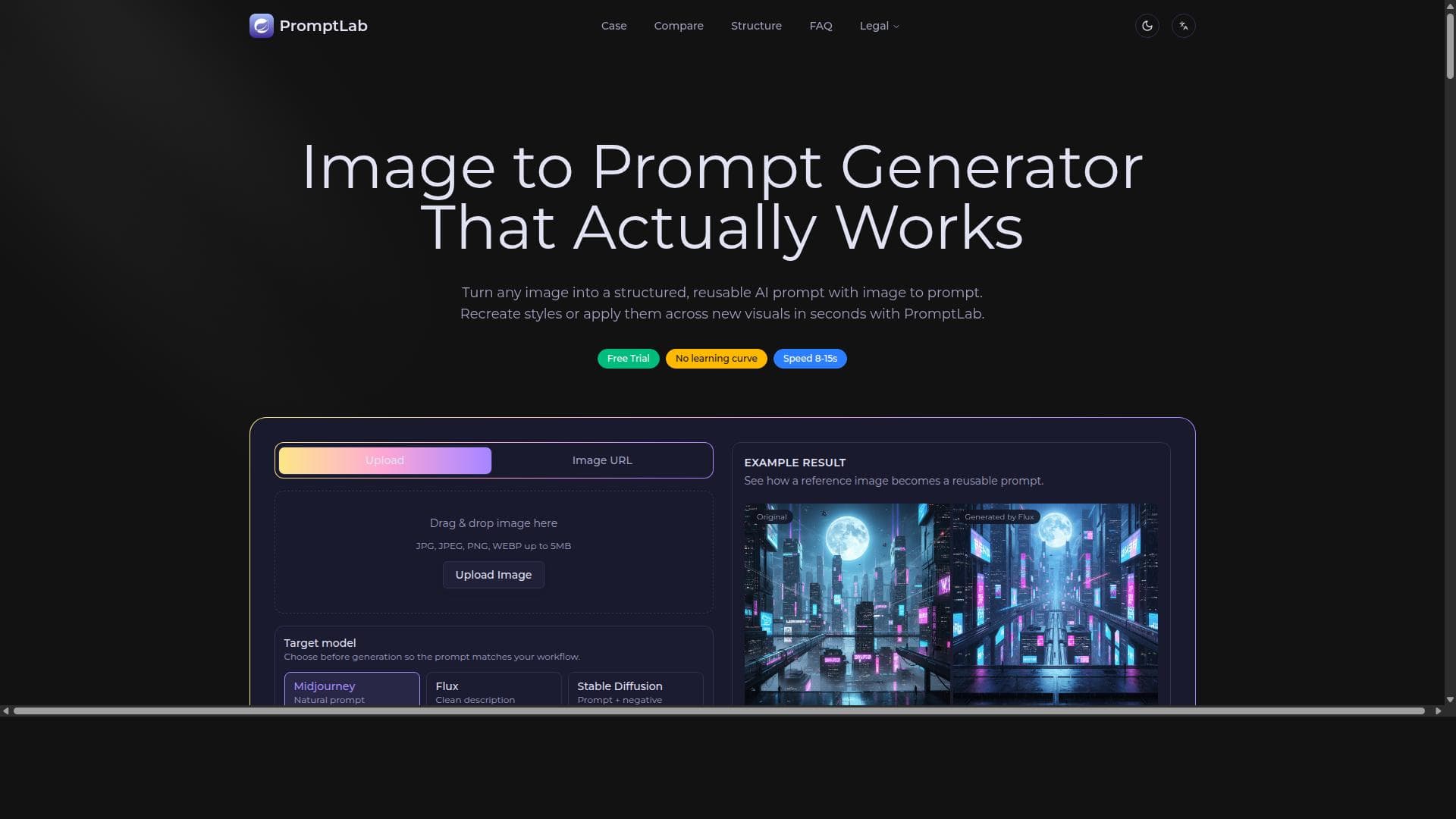Select Midjourney as target model
Viewport: 1456px width, 819px height.
pyautogui.click(x=352, y=689)
